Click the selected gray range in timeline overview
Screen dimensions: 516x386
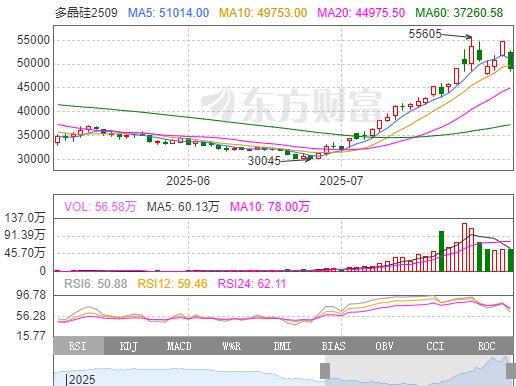(418, 371)
